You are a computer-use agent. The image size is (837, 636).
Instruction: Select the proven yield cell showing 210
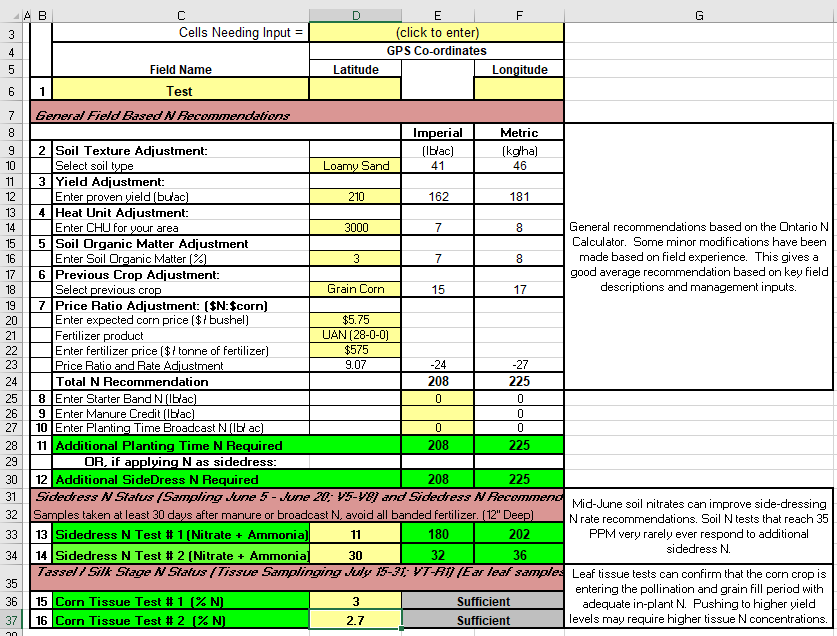355,197
